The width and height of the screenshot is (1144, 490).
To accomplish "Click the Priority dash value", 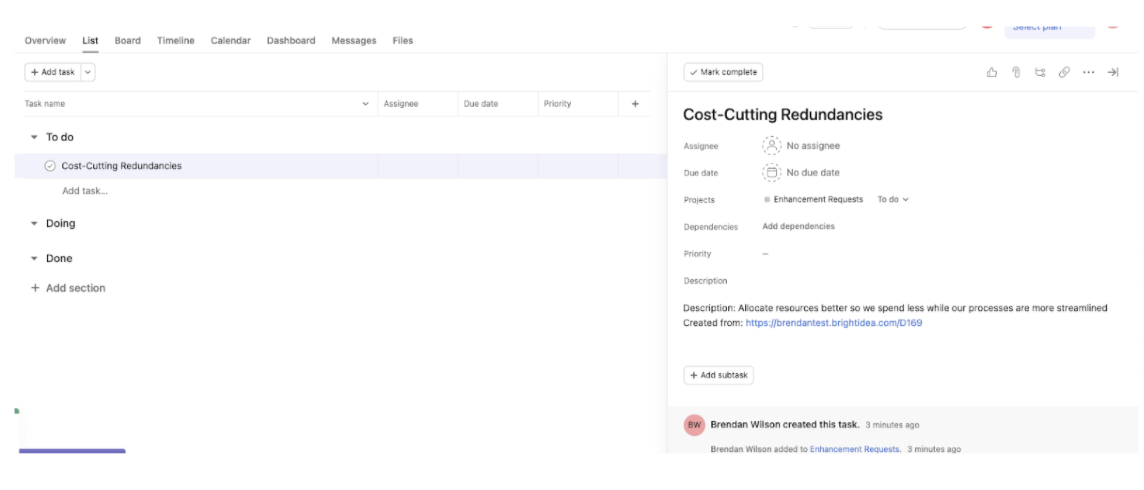I will (765, 254).
